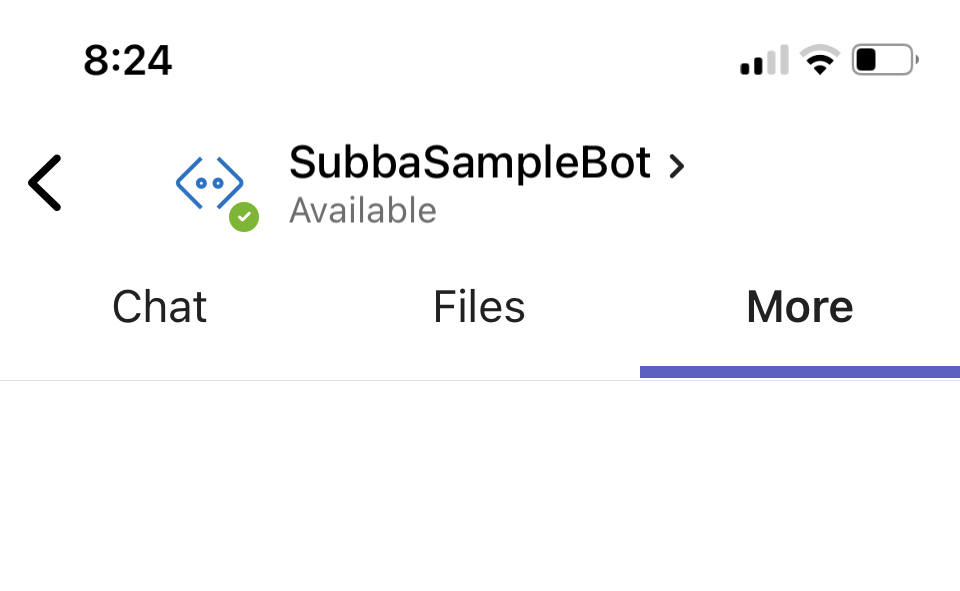Open SubbaSampleBot profile with right arrow
Screen dimensions: 960x591
[x=678, y=167]
